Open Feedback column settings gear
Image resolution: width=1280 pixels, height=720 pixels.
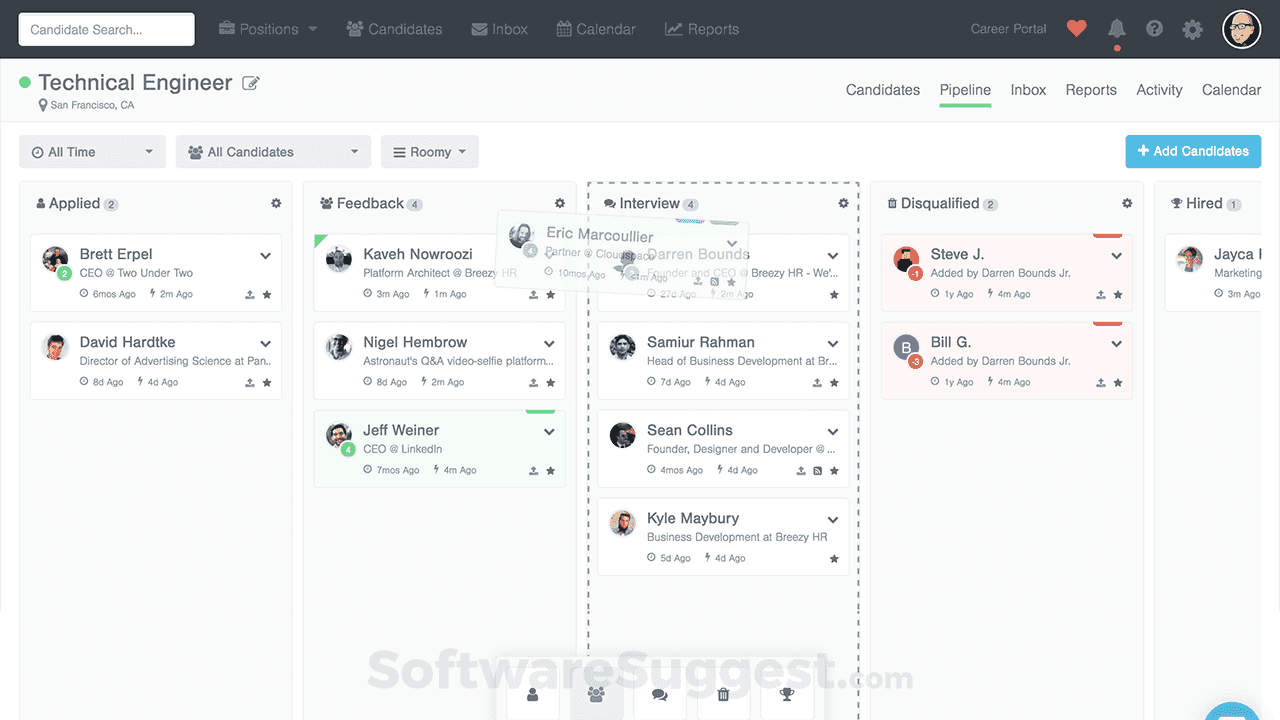tap(560, 203)
